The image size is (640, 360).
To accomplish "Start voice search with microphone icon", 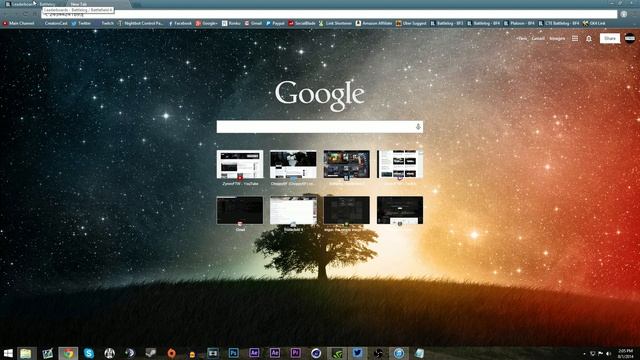I will pos(418,127).
